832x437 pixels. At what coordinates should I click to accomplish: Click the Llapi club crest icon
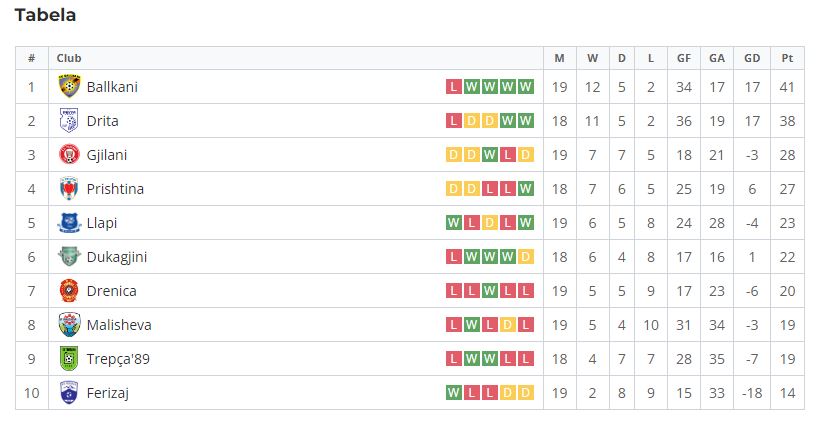pos(70,222)
